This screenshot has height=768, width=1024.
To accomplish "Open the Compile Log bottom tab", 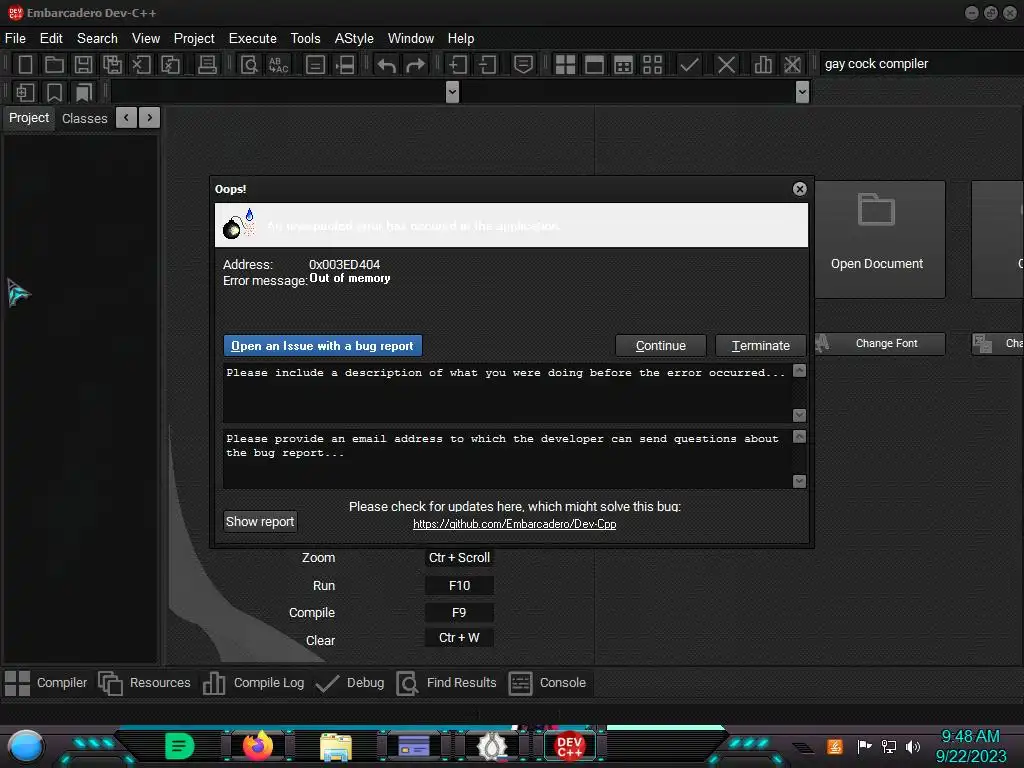I will [253, 683].
